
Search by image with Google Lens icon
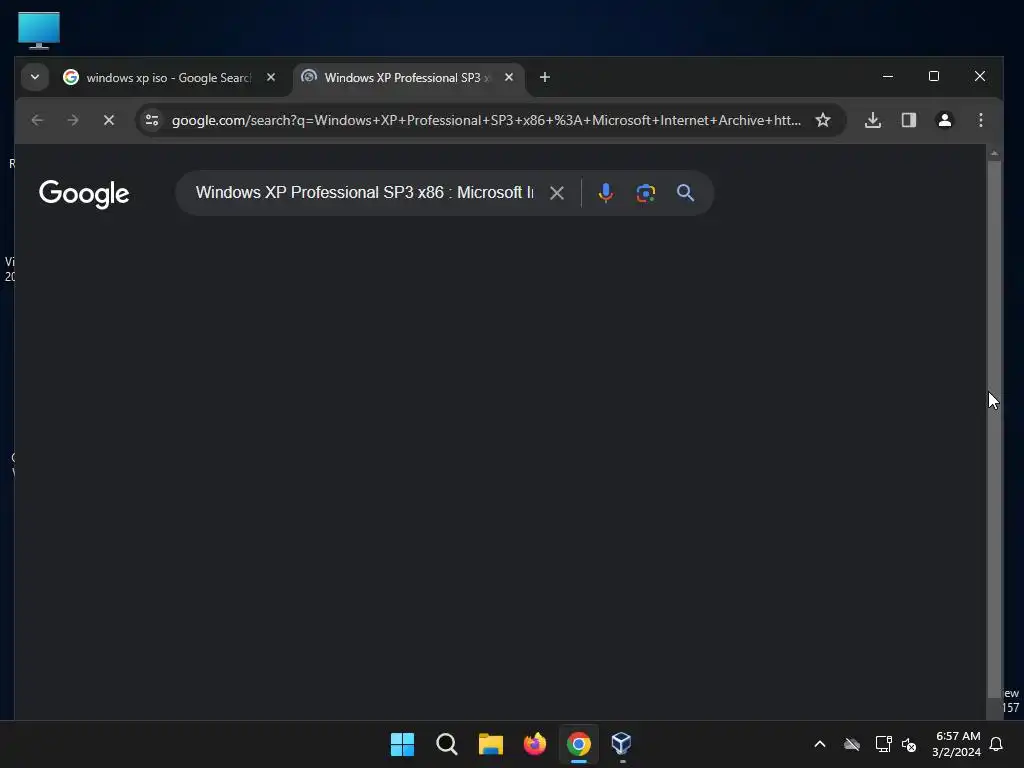pos(645,193)
